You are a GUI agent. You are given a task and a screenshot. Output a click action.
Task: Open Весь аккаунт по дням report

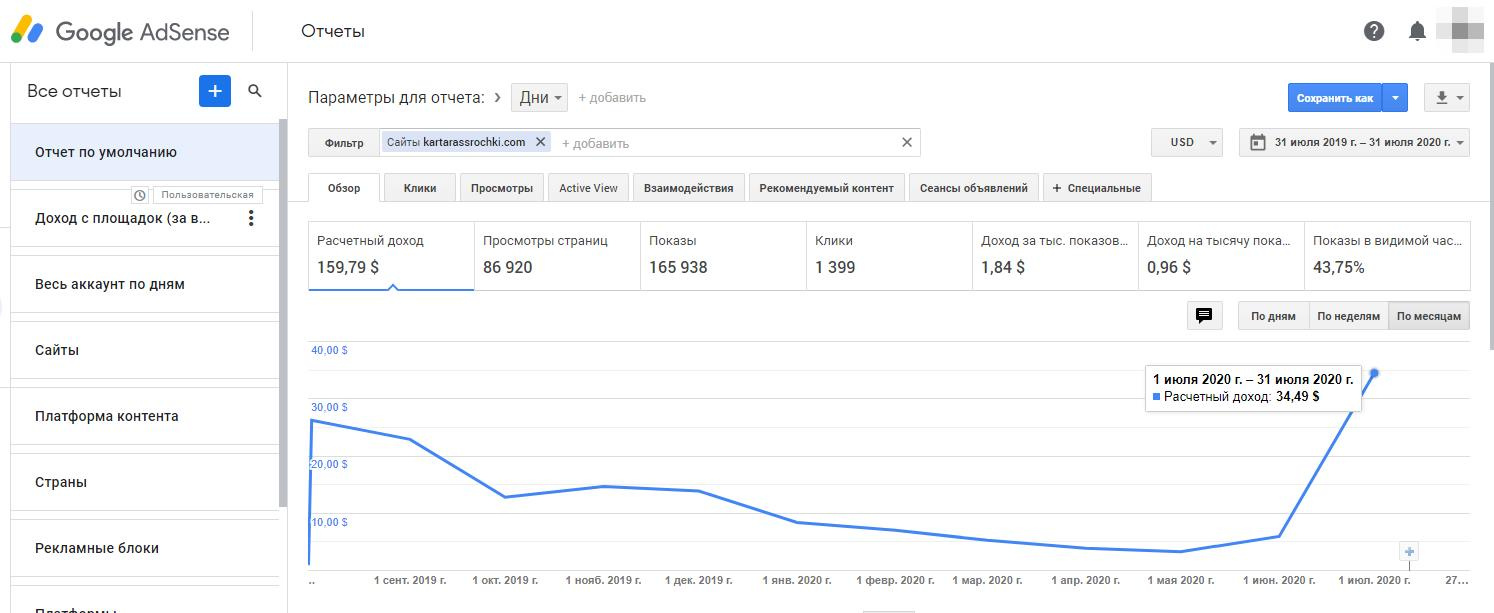coord(145,284)
